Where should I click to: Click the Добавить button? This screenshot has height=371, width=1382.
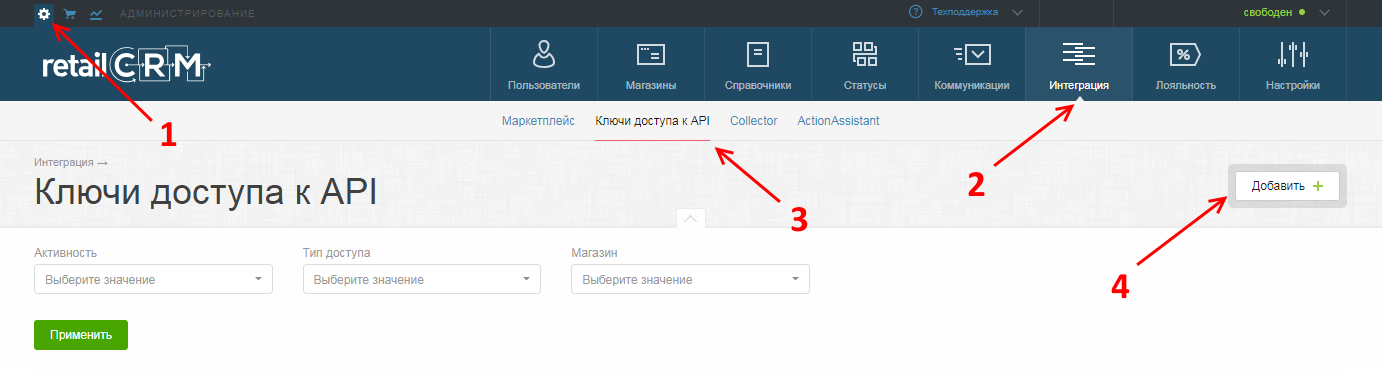tap(1287, 186)
